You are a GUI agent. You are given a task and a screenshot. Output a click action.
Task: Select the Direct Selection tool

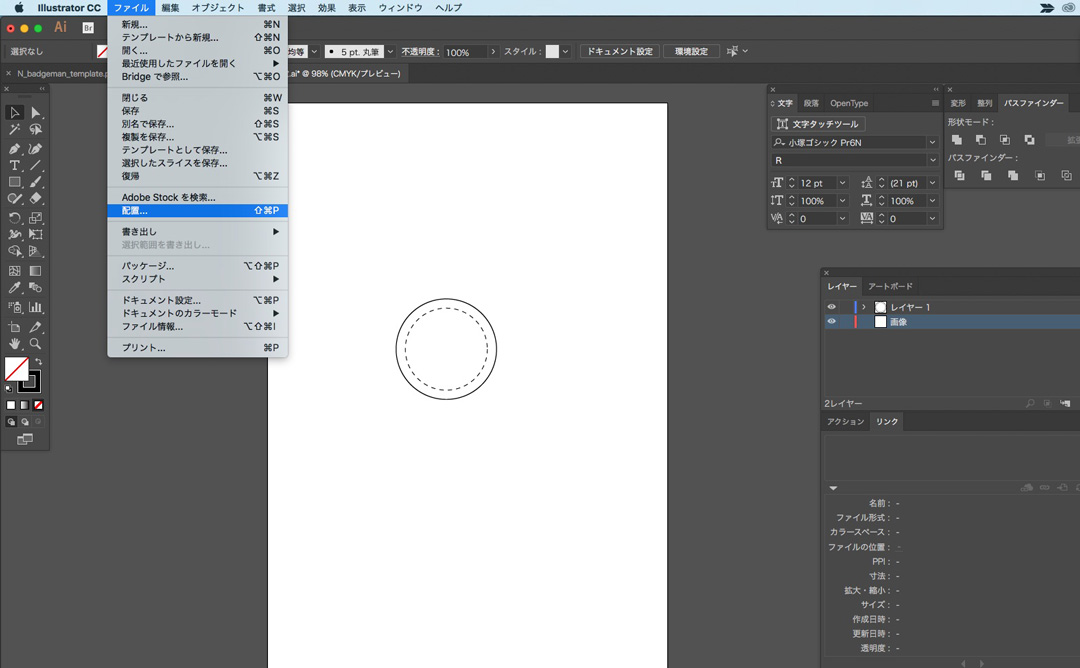pyautogui.click(x=35, y=113)
